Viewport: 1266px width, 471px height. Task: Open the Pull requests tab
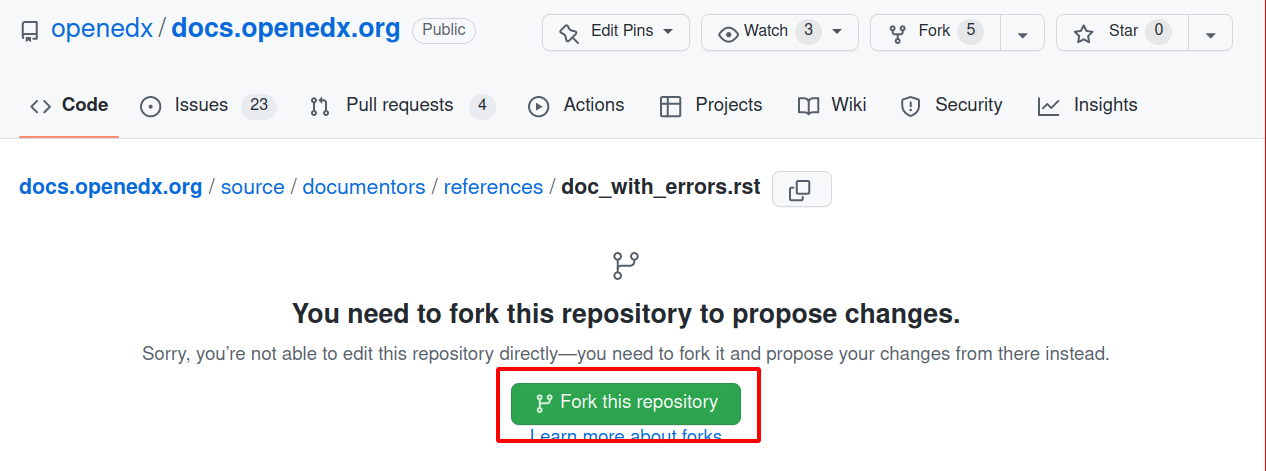tap(401, 105)
